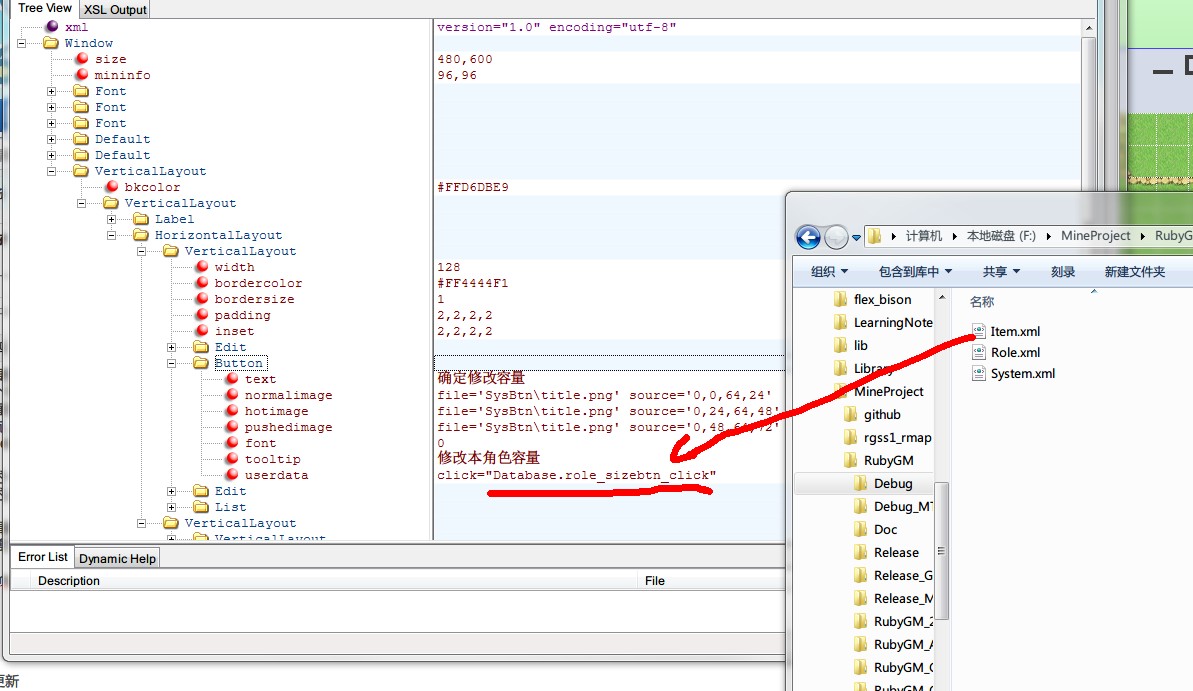Collapse the Button node in the tree
The width and height of the screenshot is (1193, 691).
(x=171, y=363)
